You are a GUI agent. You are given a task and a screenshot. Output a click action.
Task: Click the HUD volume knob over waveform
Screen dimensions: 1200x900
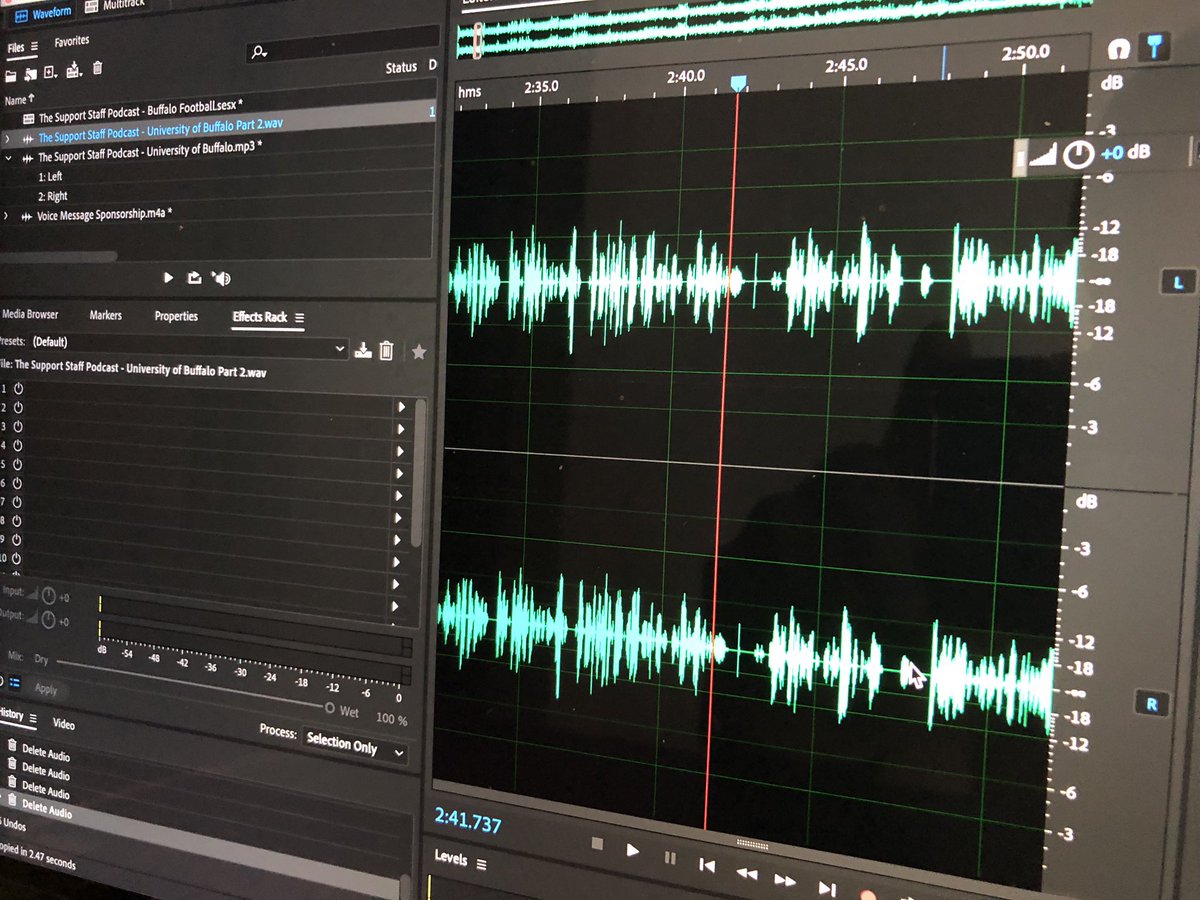click(x=1077, y=154)
